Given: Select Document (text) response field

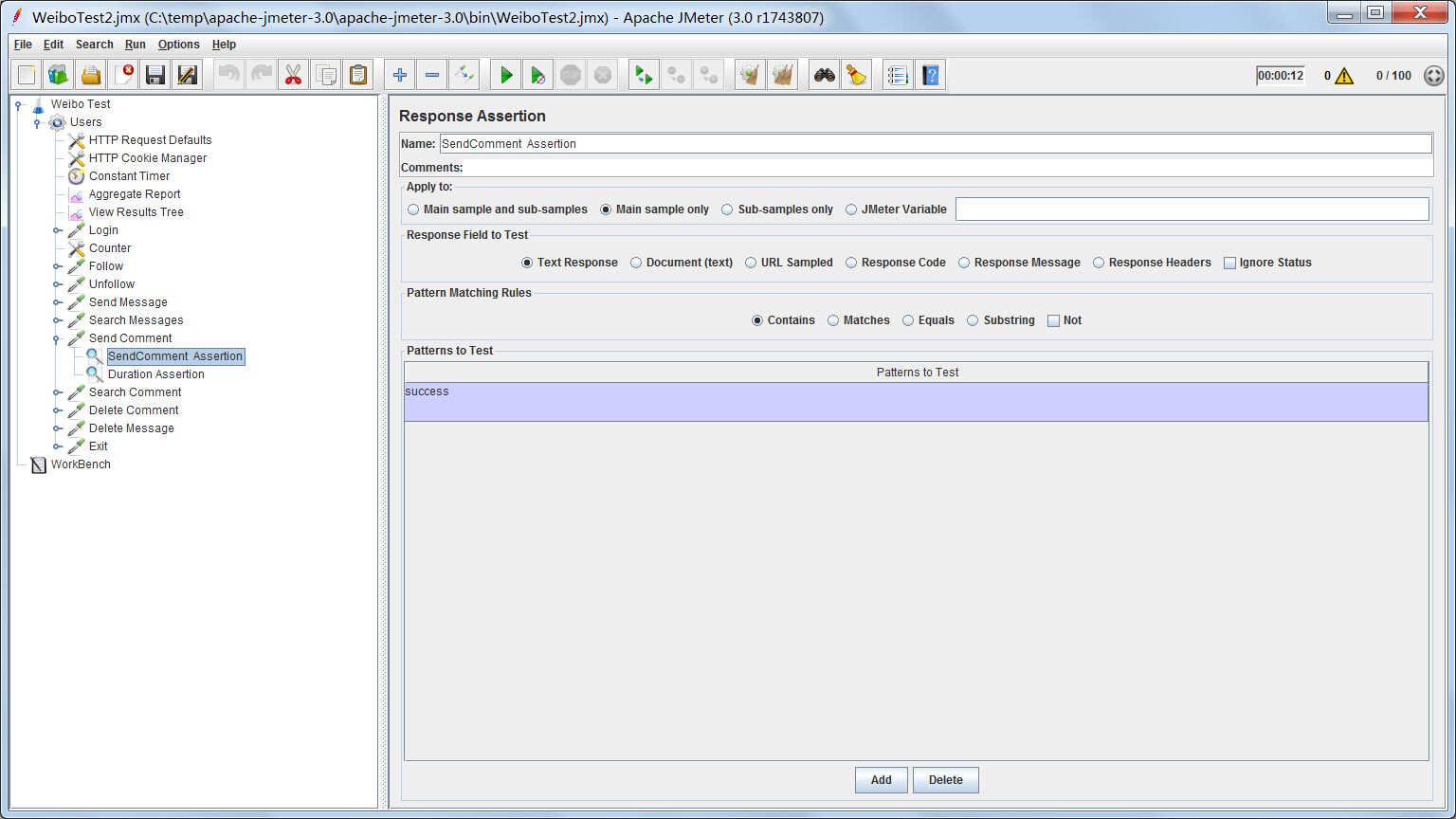Looking at the screenshot, I should tap(682, 263).
